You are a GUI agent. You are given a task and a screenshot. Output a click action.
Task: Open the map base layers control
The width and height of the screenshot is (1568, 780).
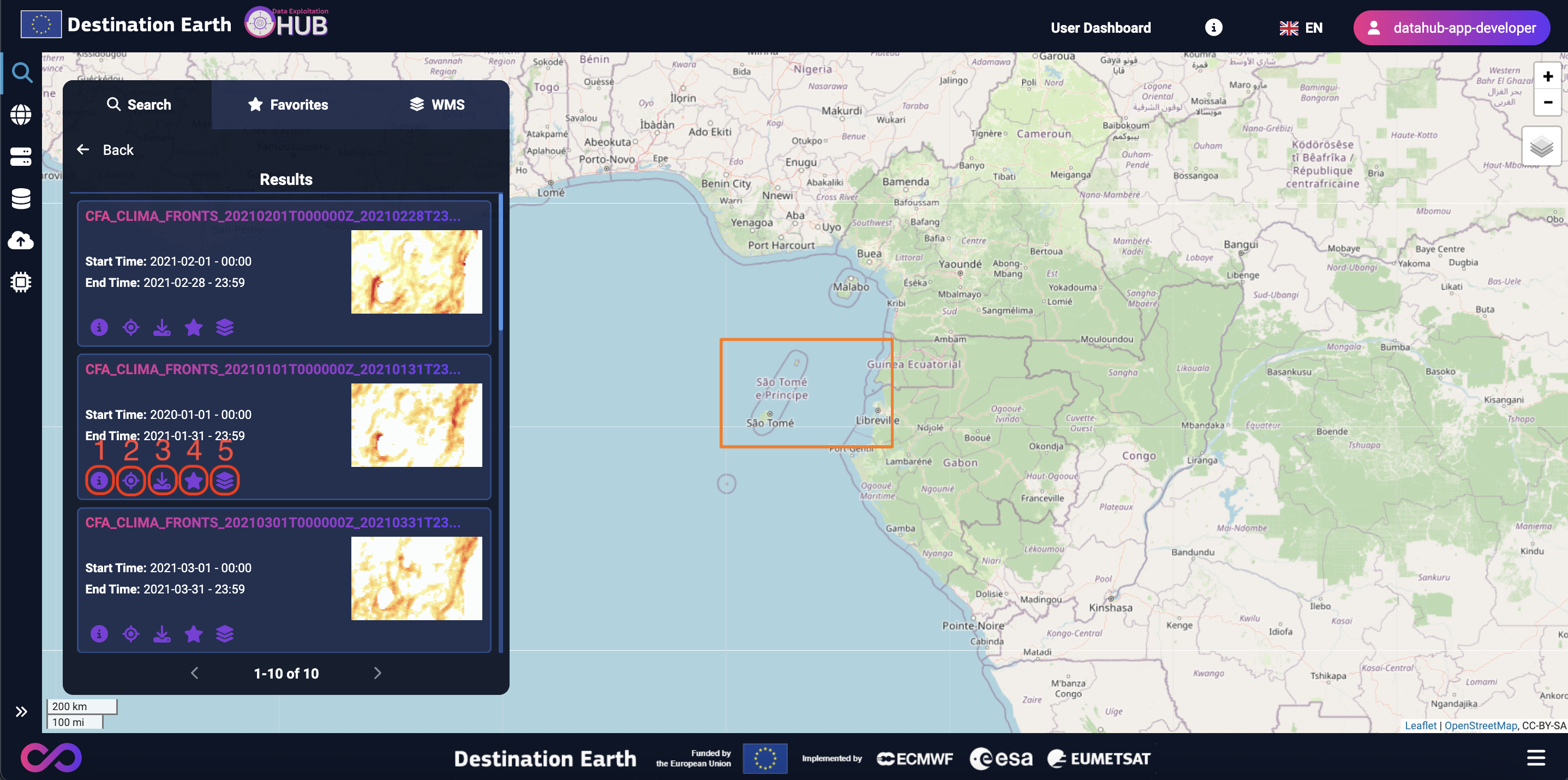[1541, 147]
